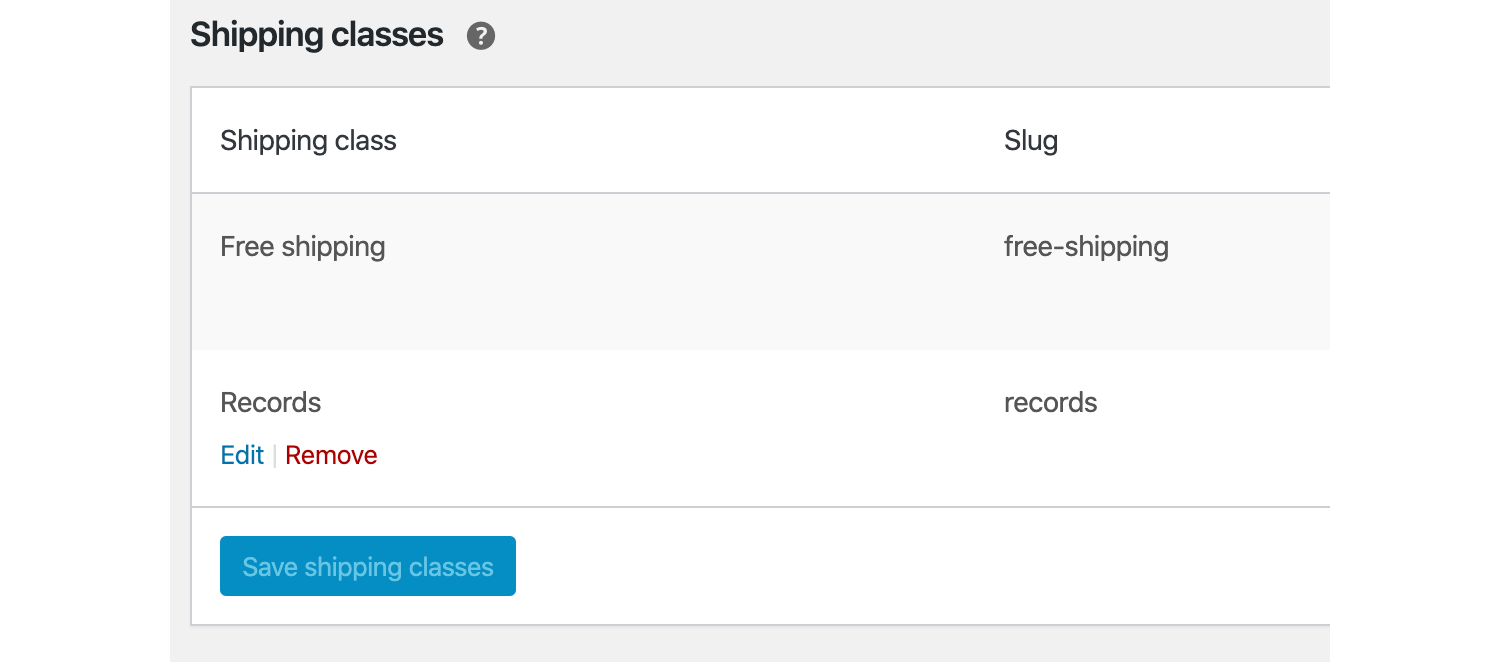This screenshot has width=1500, height=662.
Task: Click empty space below Free shipping name
Action: click(x=302, y=305)
